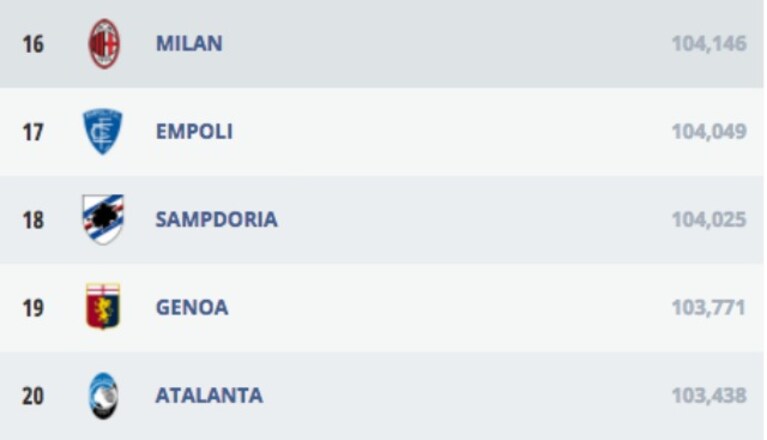Screen dimensions: 767x440
Task: Open the GENOA team link
Action: (192, 308)
